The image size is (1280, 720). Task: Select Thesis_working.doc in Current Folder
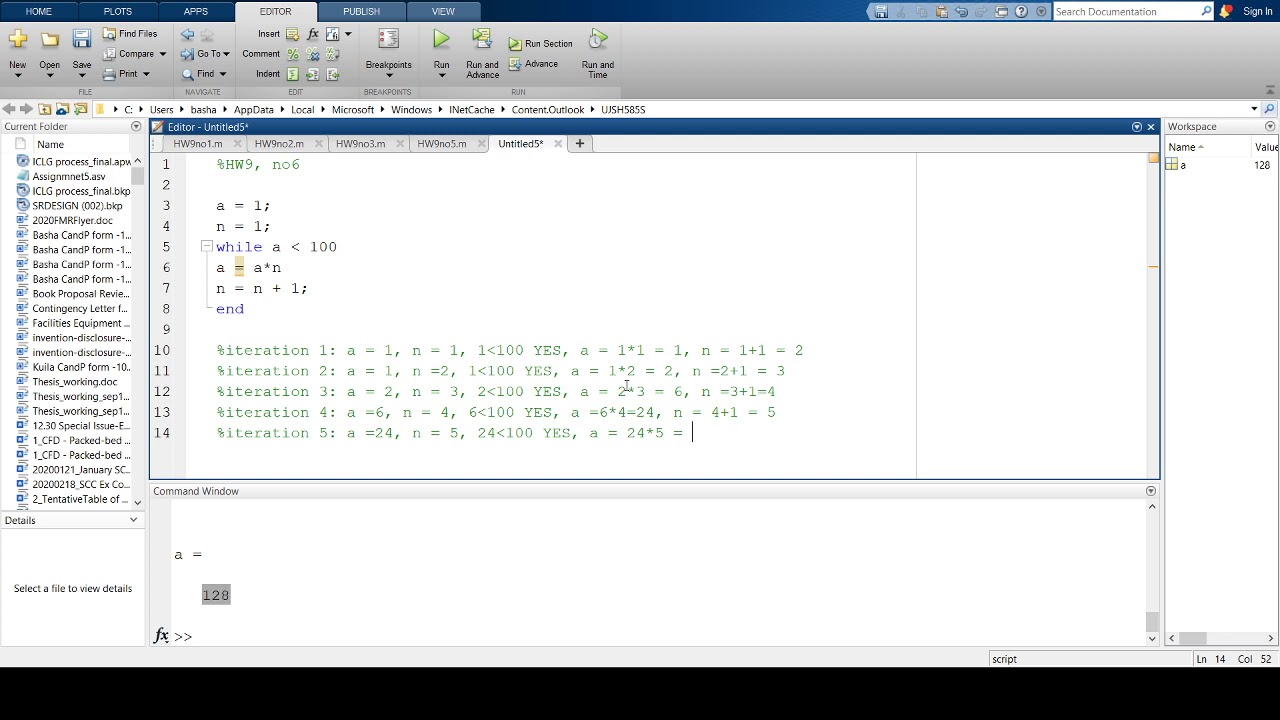(x=75, y=382)
